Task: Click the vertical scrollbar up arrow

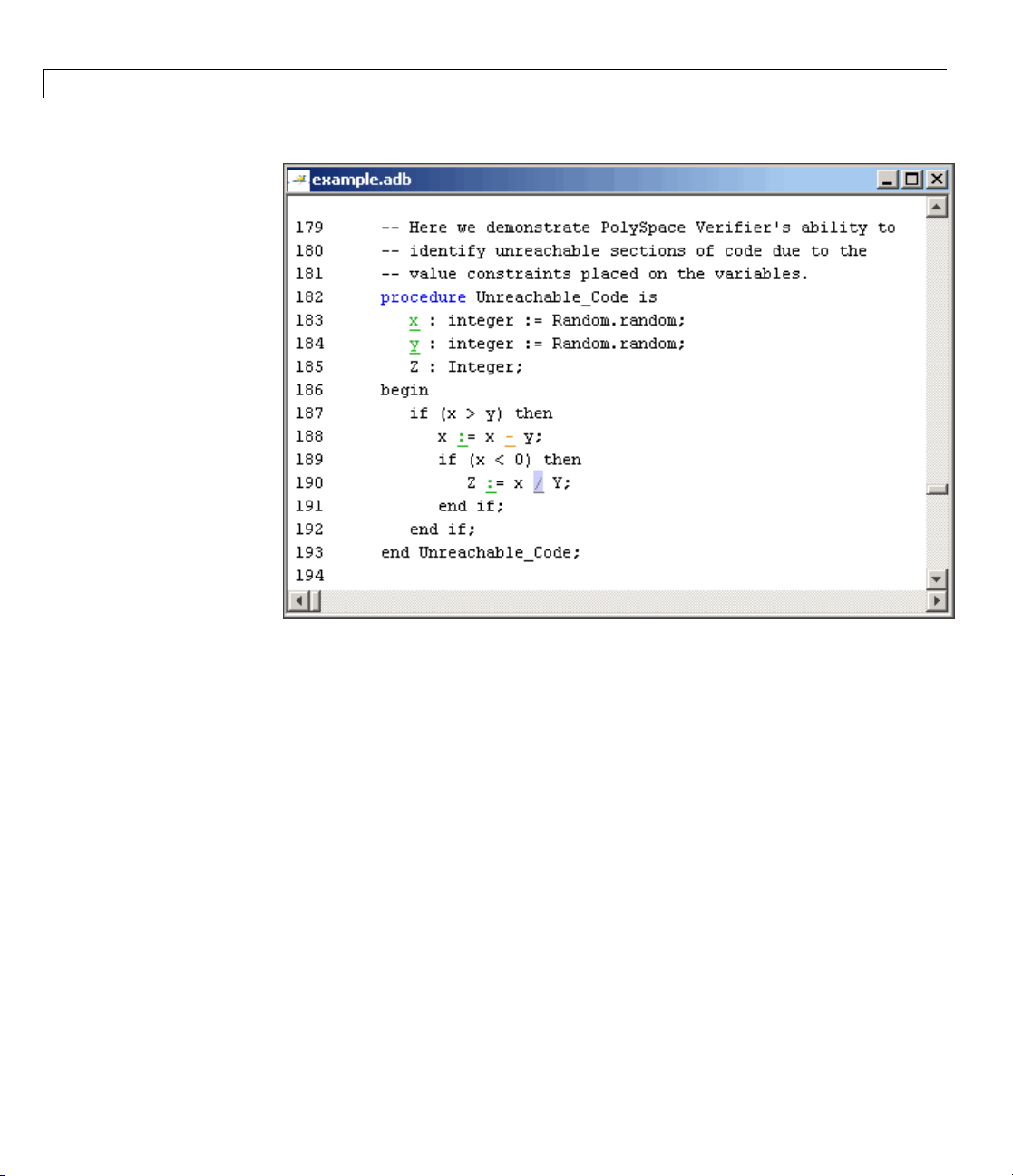Action: point(937,207)
